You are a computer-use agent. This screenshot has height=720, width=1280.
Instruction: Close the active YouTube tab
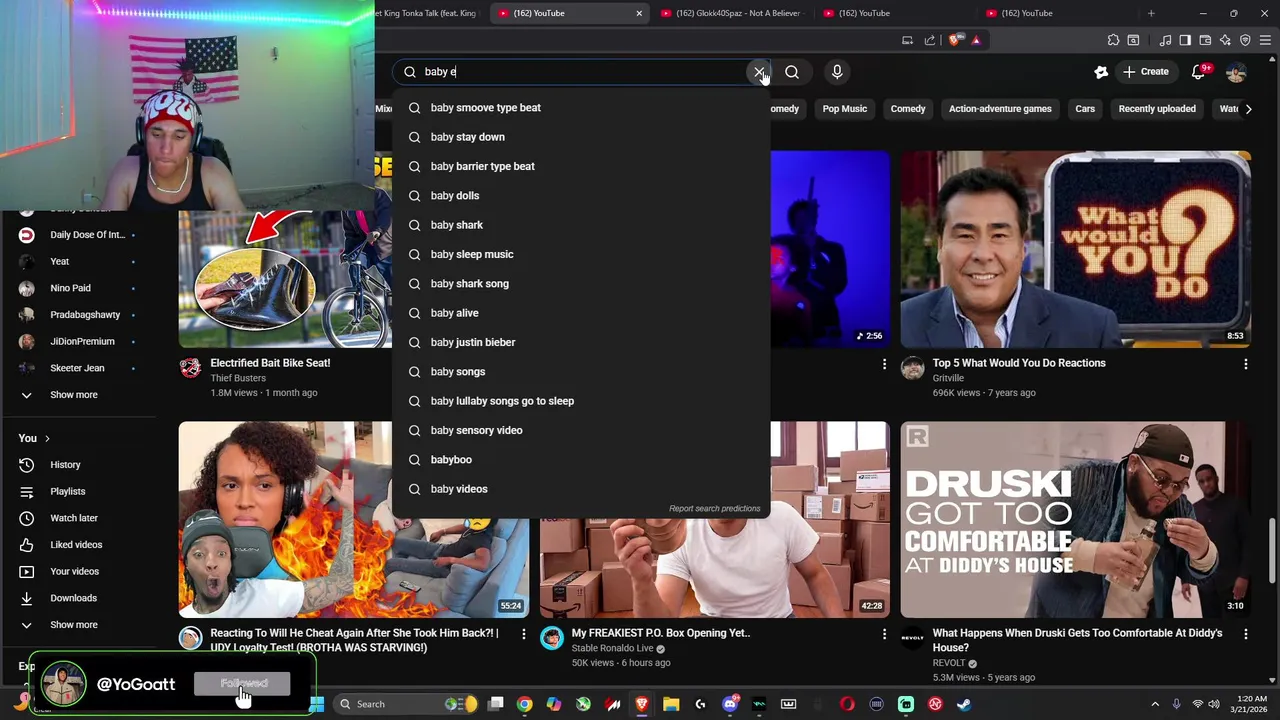(639, 13)
